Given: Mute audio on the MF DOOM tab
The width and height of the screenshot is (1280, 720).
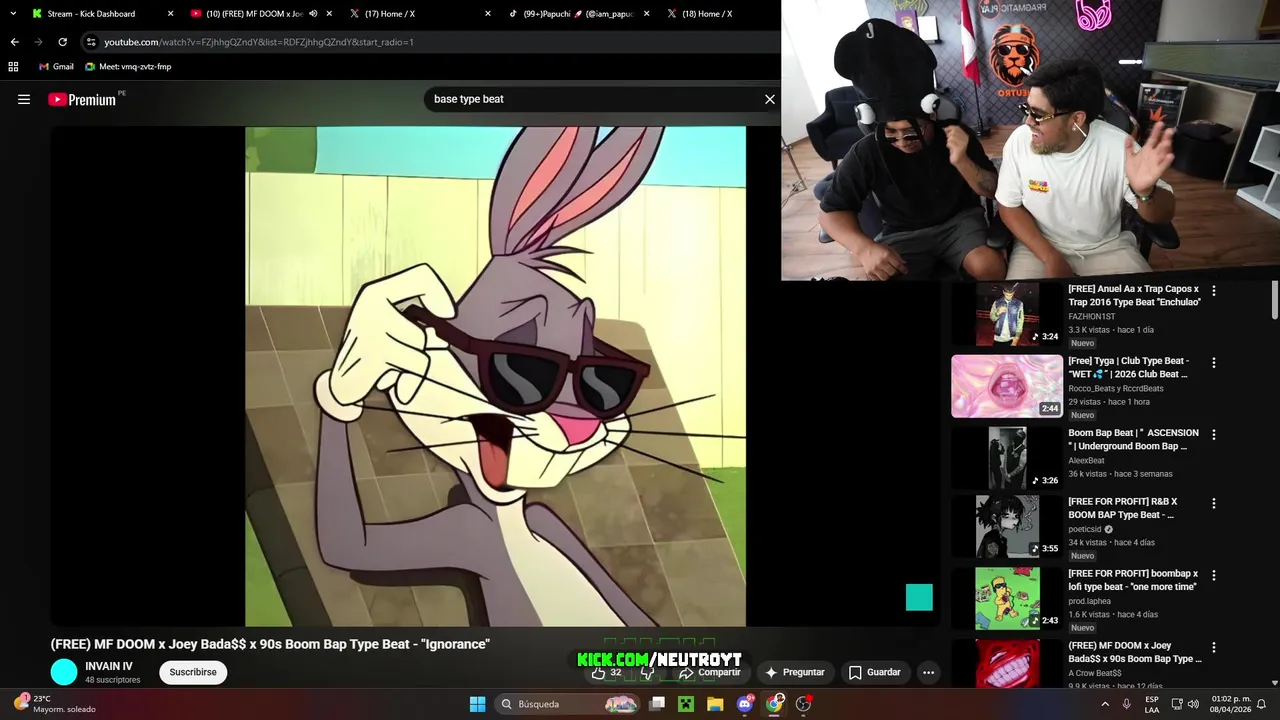Looking at the screenshot, I should click(x=313, y=14).
